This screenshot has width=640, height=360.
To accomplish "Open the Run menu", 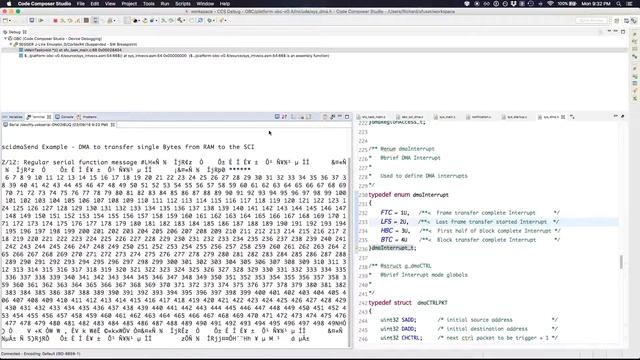I will pyautogui.click(x=164, y=3).
